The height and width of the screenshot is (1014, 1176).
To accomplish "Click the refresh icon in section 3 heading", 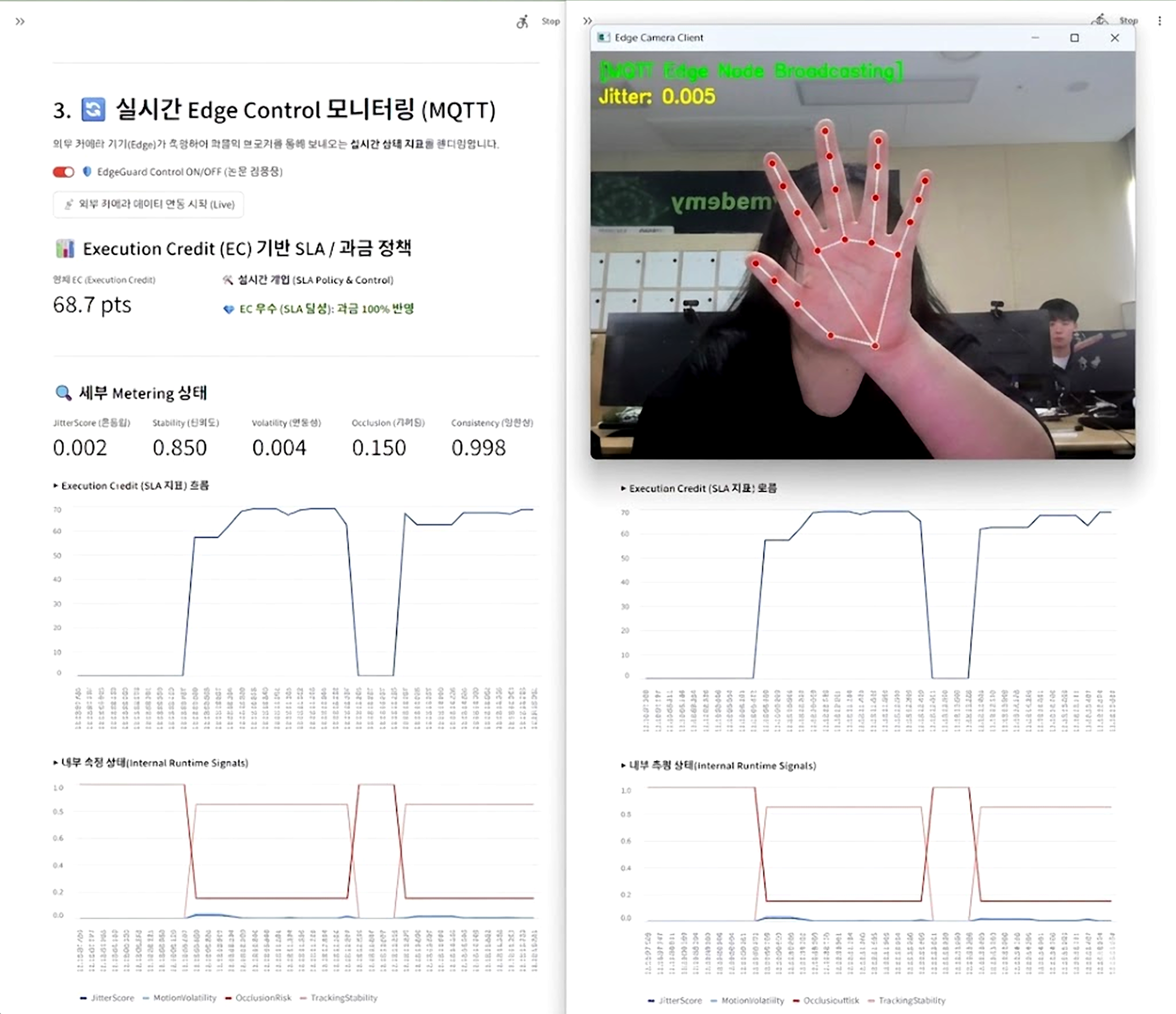I will (93, 109).
